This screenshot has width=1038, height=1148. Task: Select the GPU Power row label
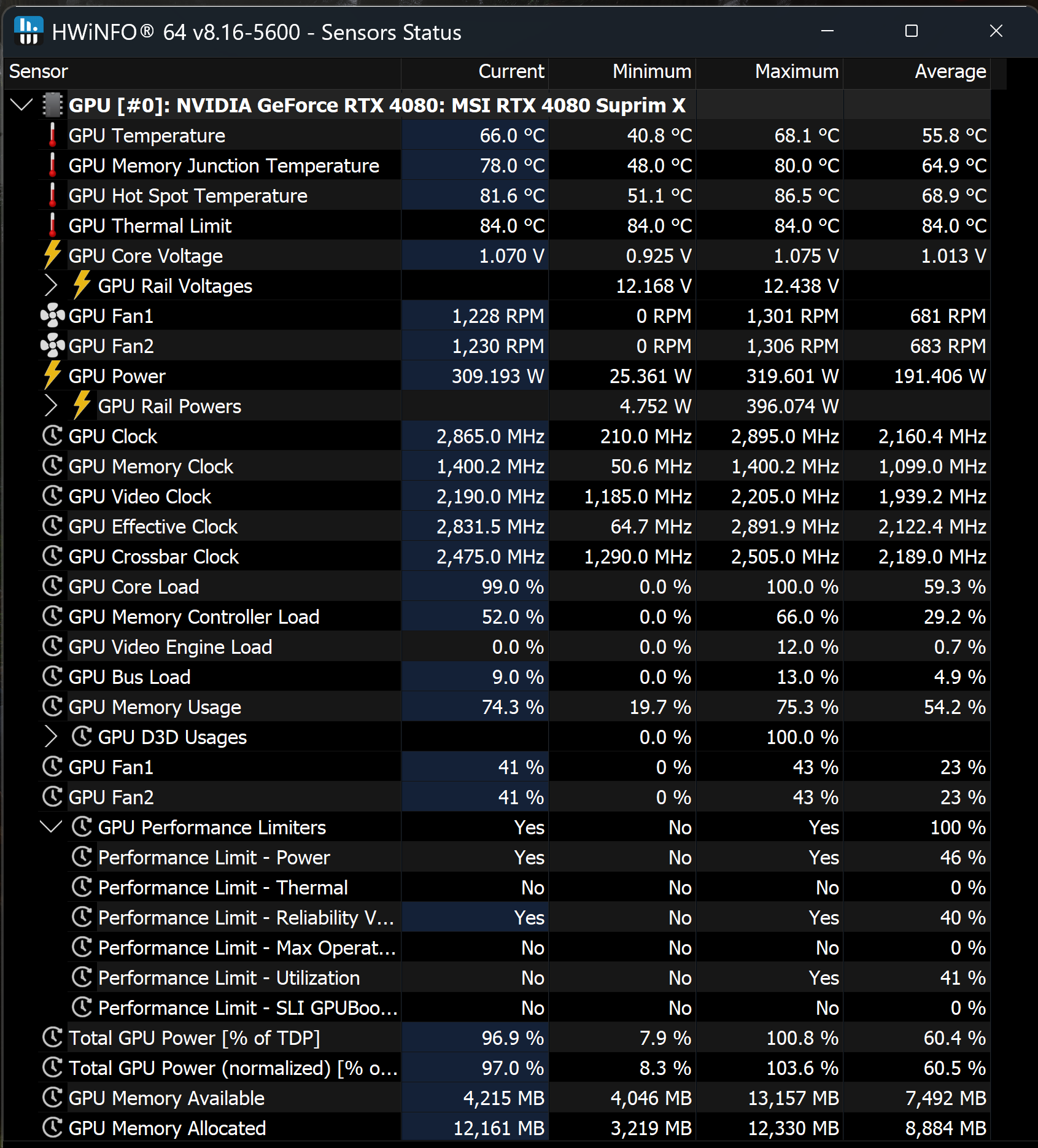pyautogui.click(x=117, y=376)
